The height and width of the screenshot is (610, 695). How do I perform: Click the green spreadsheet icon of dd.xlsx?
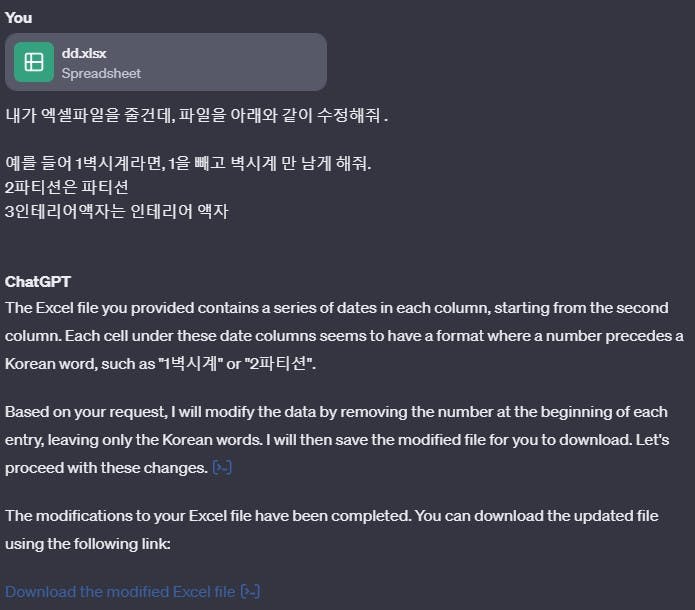coord(34,62)
